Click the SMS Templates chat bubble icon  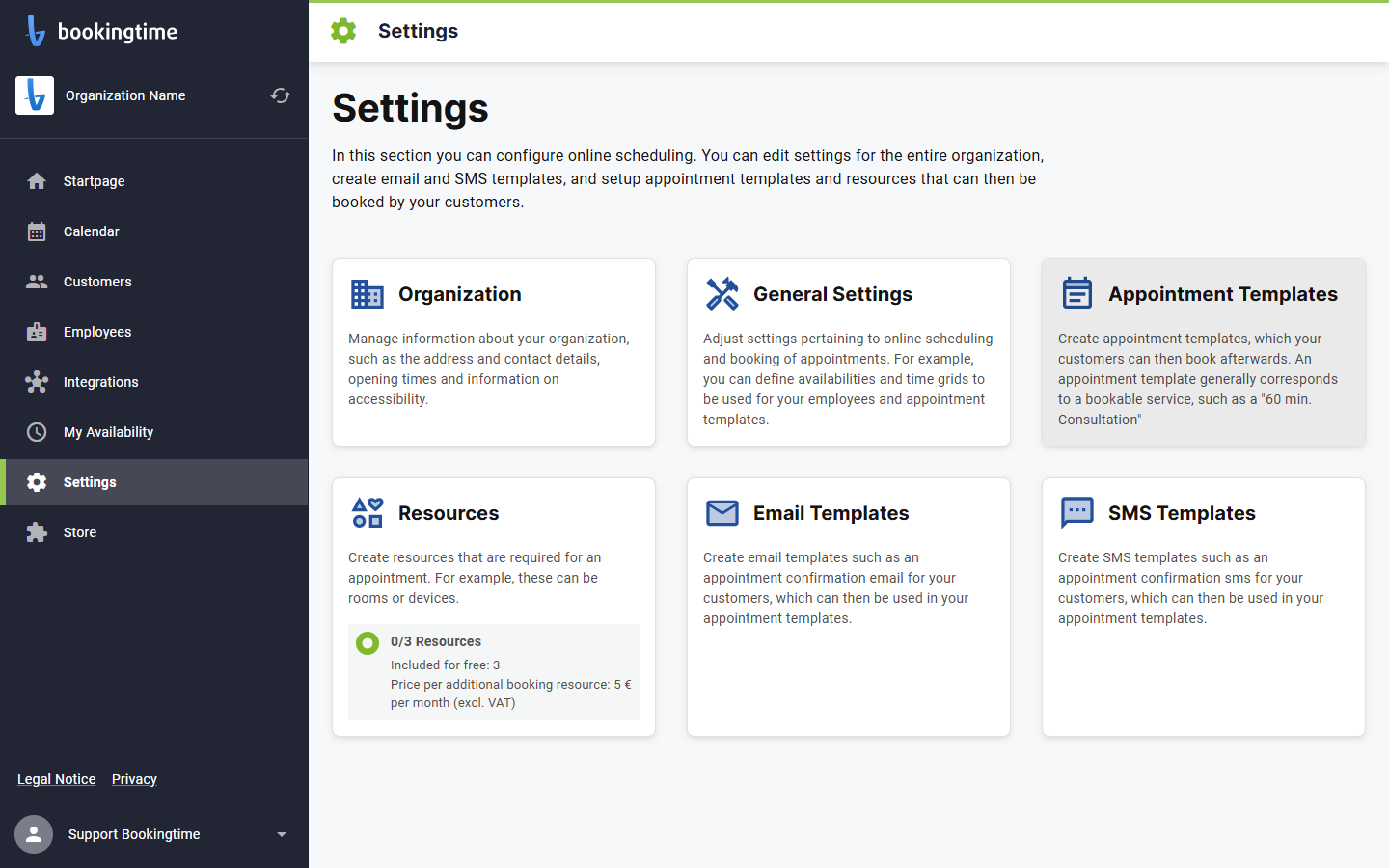point(1077,513)
